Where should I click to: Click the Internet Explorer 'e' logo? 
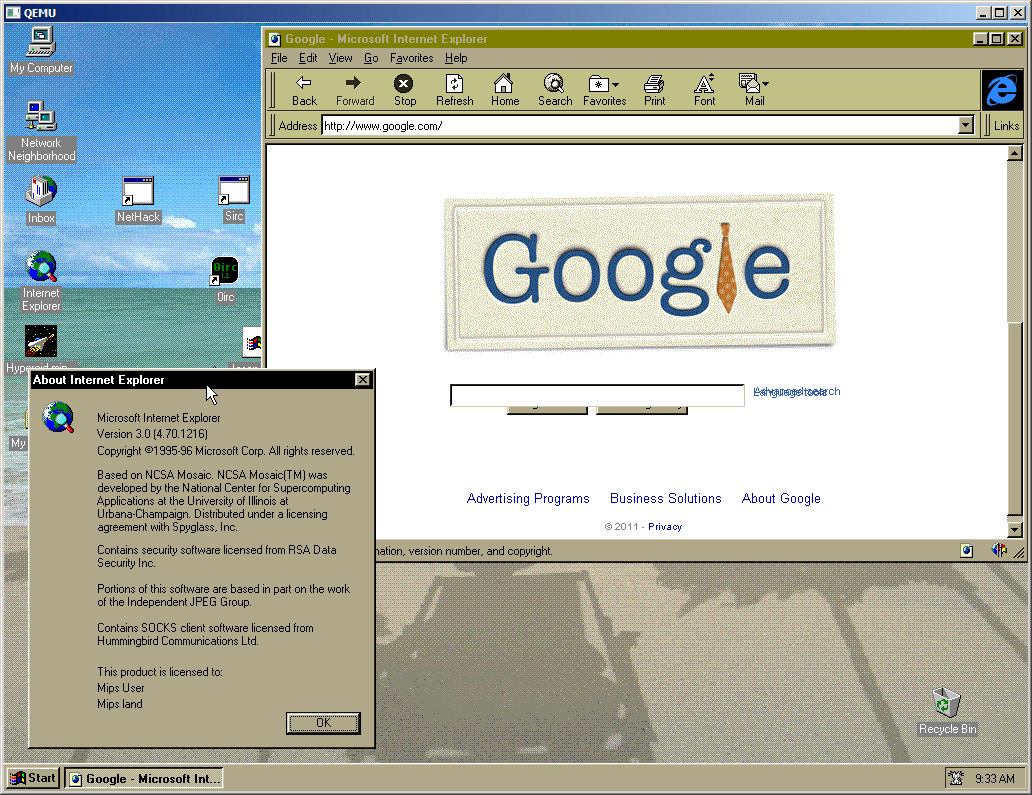pos(1002,90)
